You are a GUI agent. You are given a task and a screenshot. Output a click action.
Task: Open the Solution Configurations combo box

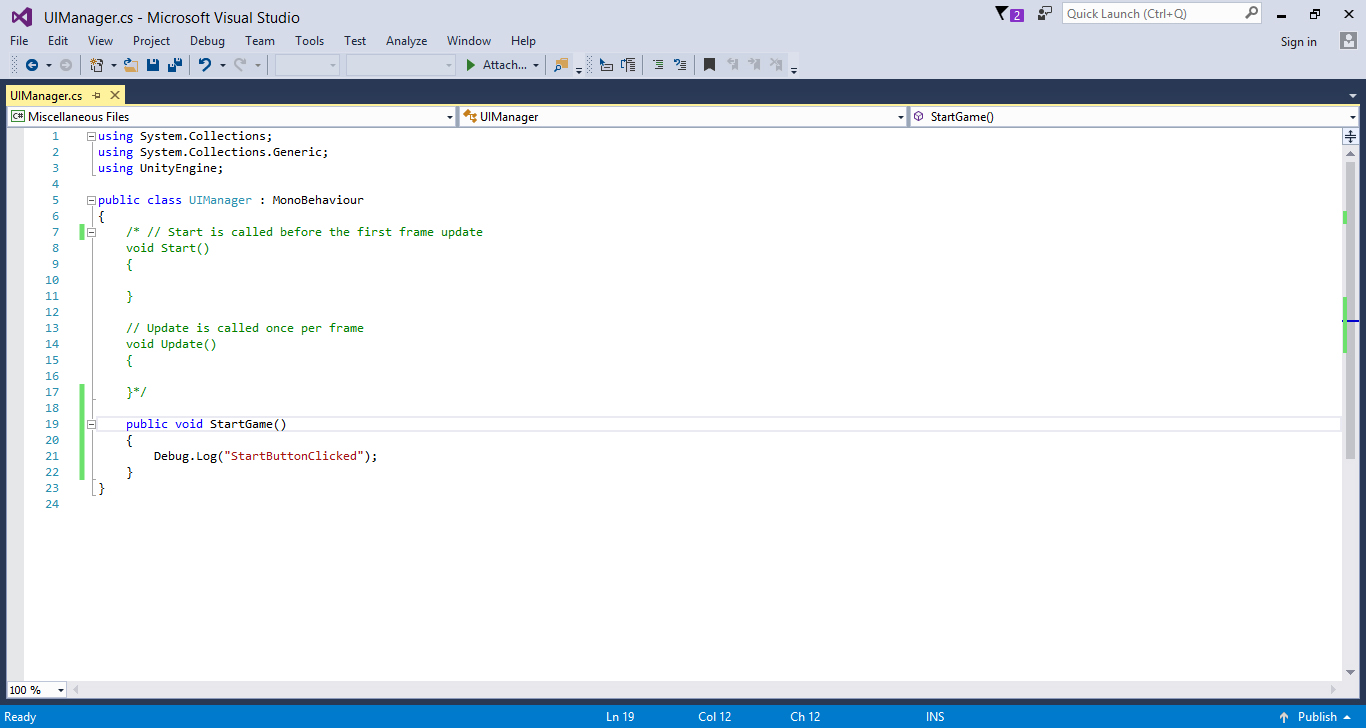(x=308, y=65)
